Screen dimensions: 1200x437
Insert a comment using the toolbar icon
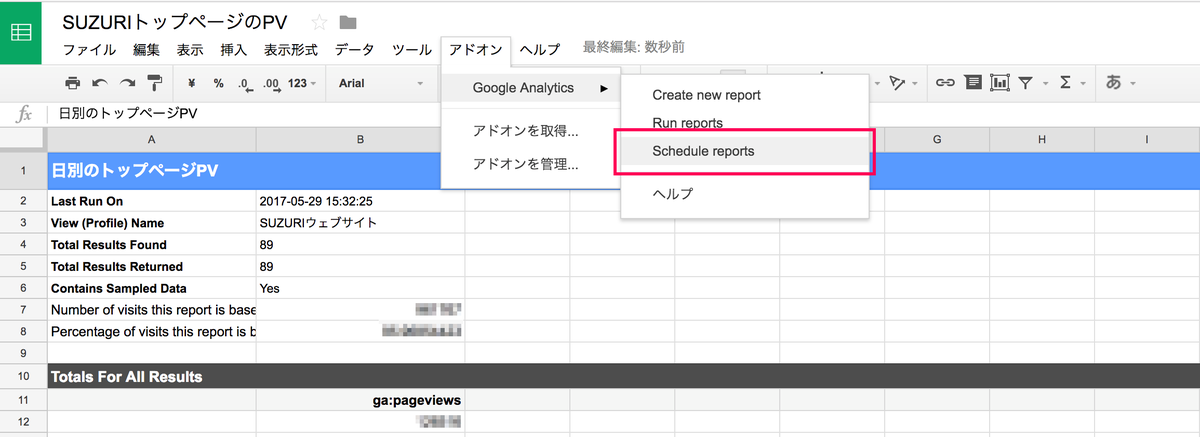pos(972,83)
